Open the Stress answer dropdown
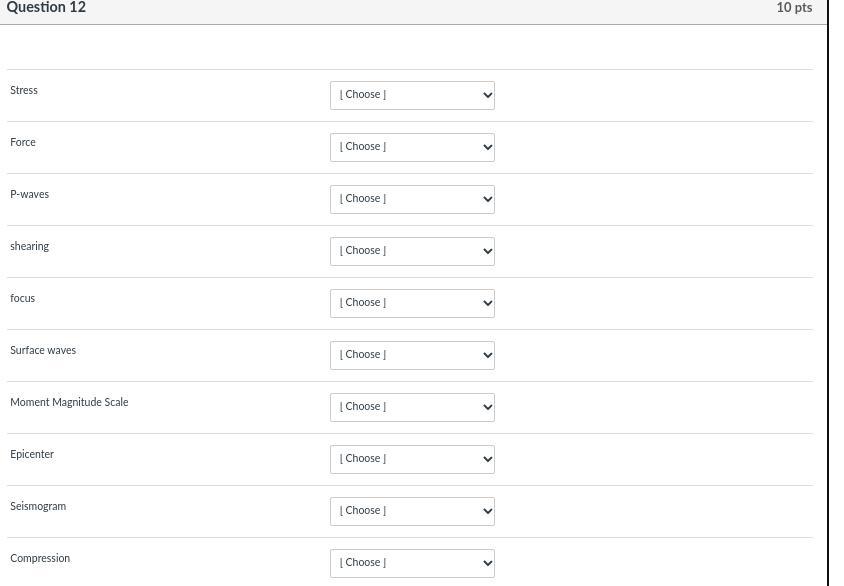 click(x=412, y=95)
